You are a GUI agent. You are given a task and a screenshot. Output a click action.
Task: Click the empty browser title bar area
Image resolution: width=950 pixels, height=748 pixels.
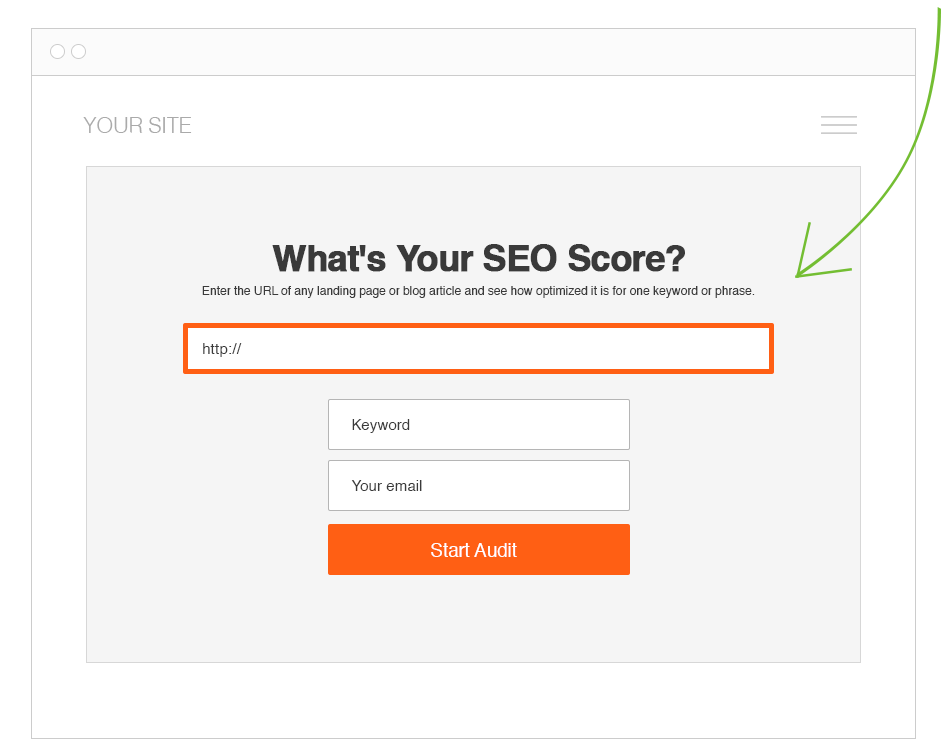coord(480,52)
